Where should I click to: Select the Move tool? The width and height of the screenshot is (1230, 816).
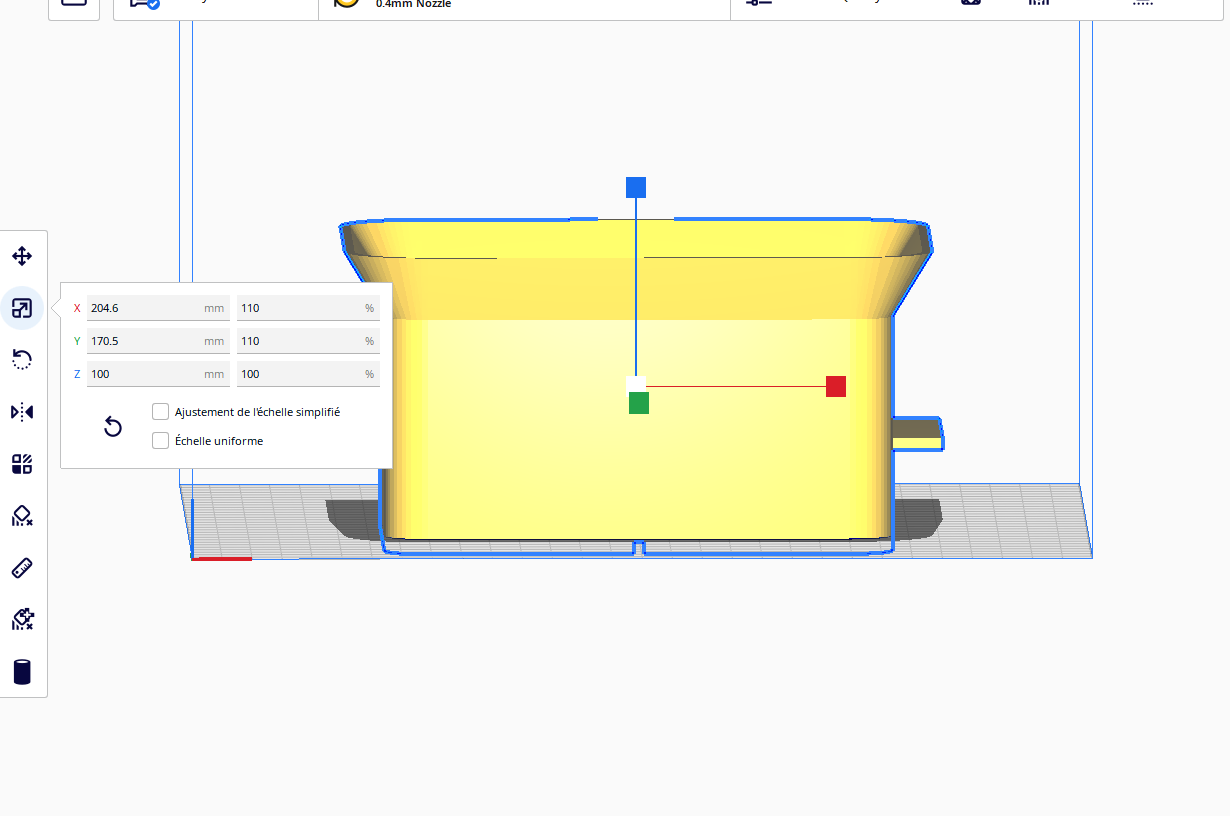(x=22, y=256)
